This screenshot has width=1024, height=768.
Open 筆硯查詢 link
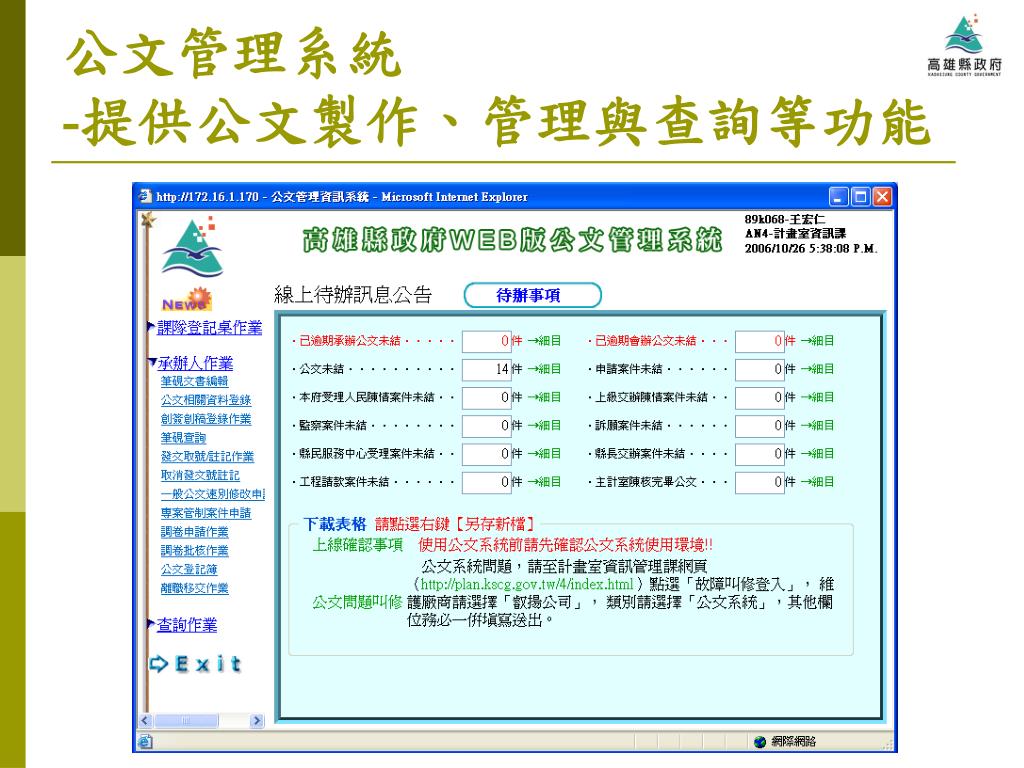tap(183, 438)
